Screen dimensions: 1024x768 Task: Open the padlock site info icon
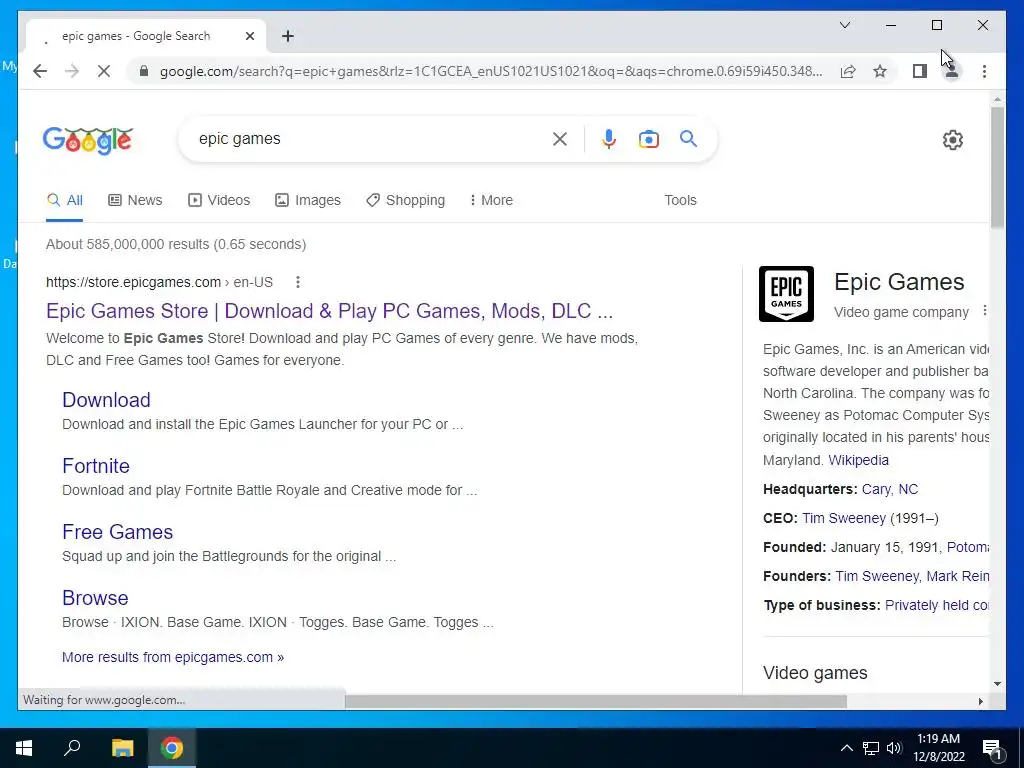pos(144,71)
